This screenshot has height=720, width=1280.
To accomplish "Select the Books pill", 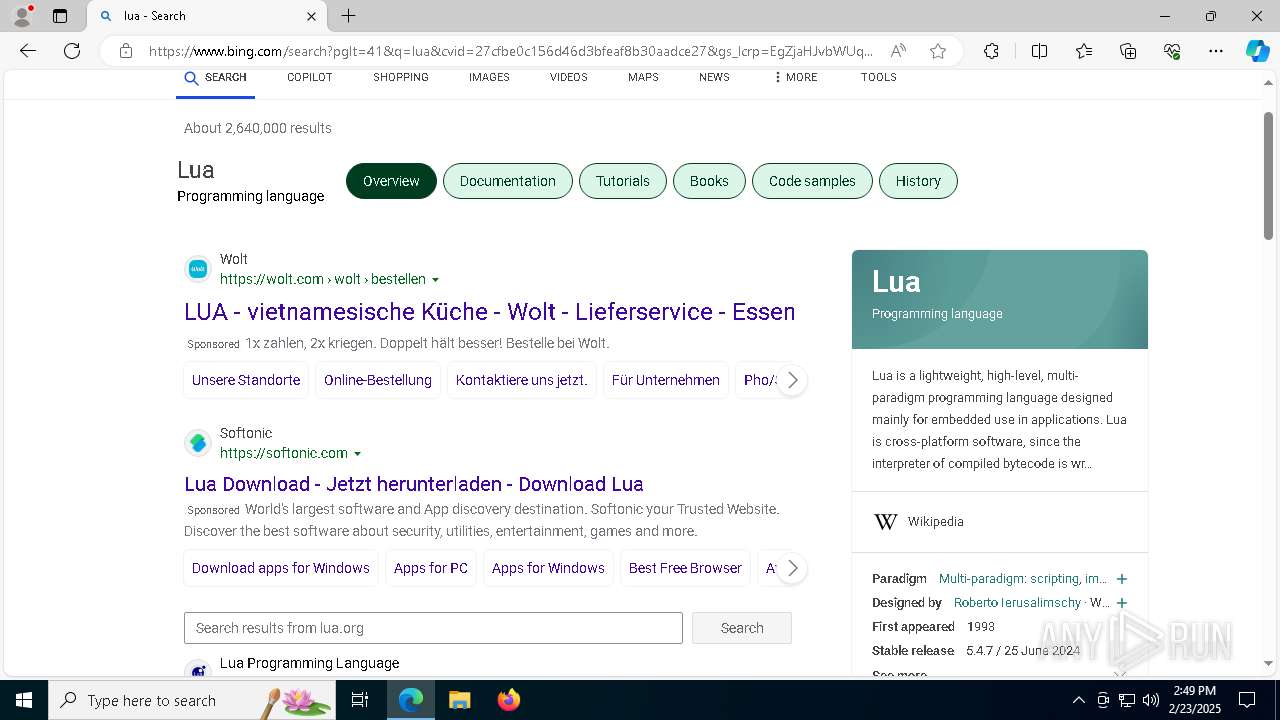I will (709, 181).
